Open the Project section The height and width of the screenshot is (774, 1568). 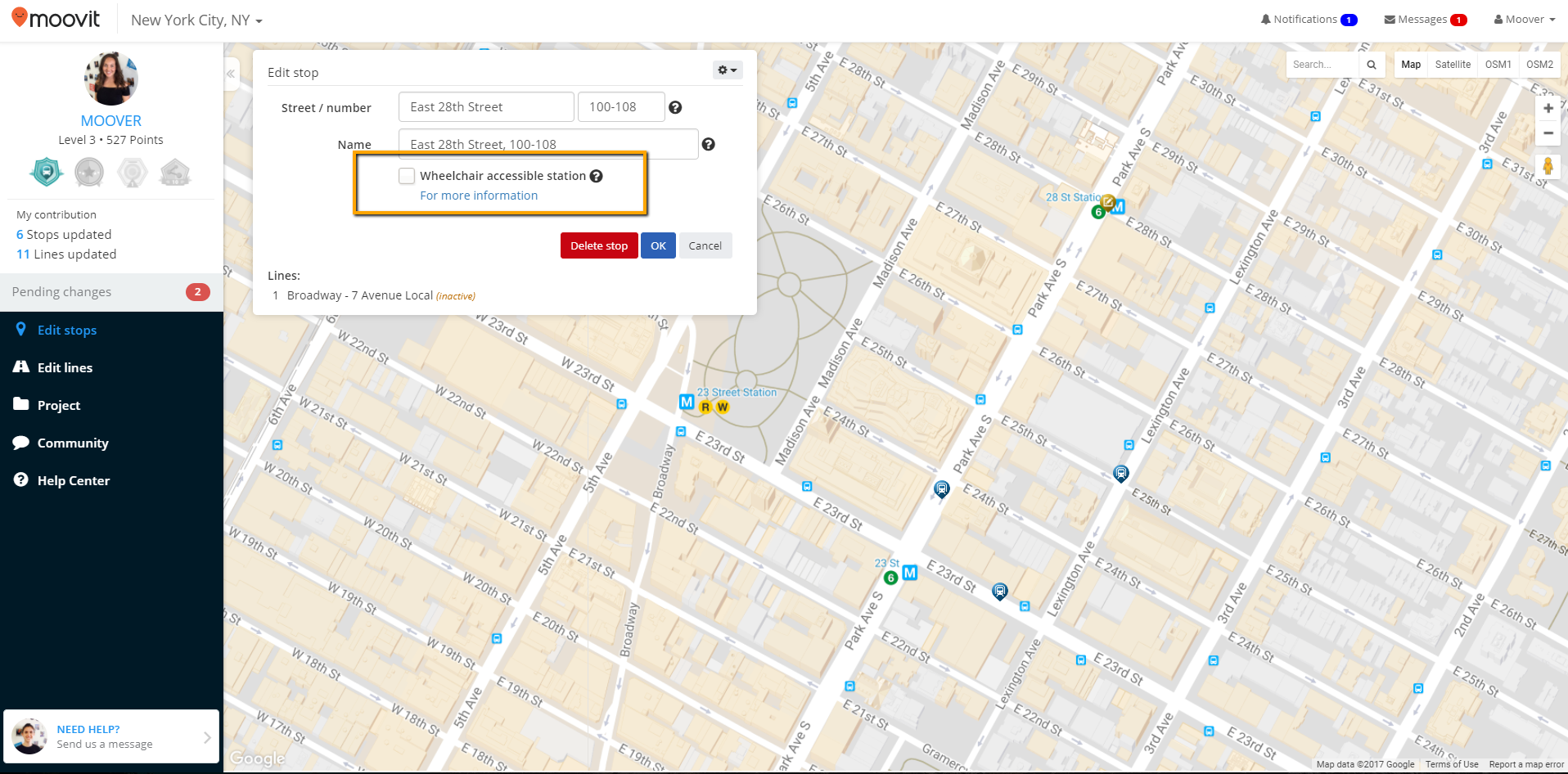(x=59, y=406)
